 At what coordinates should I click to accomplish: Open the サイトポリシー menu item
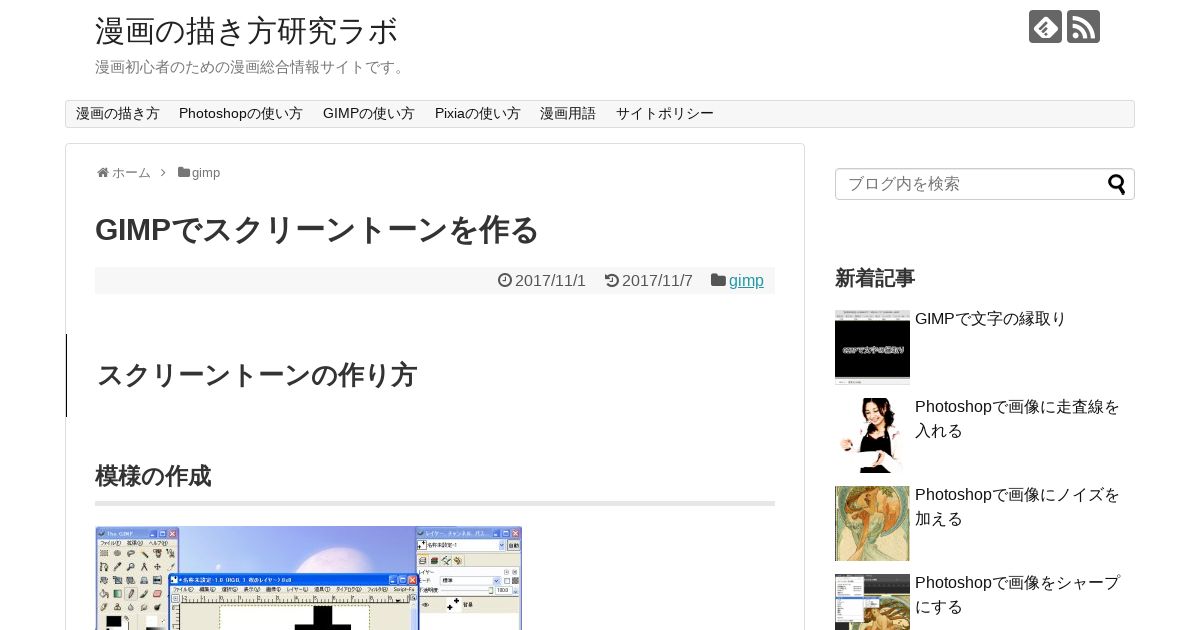(665, 114)
